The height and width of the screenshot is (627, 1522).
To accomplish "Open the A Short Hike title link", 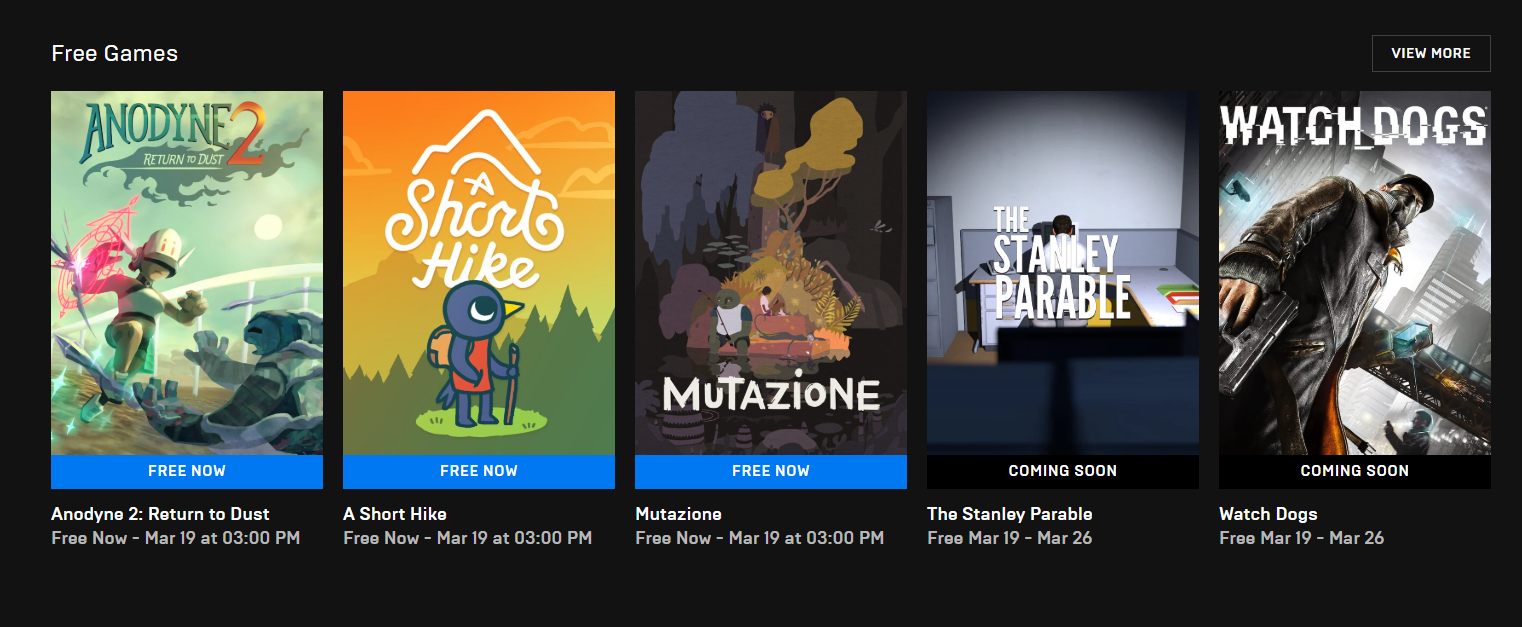I will click(395, 514).
